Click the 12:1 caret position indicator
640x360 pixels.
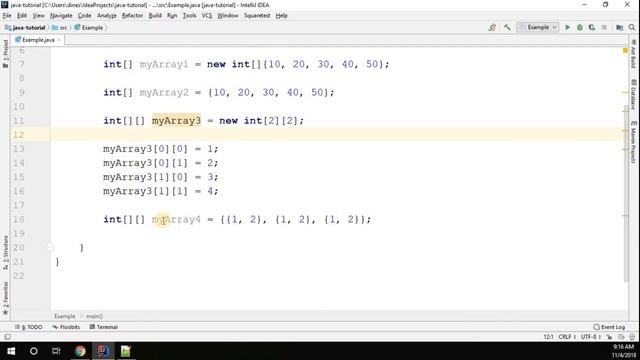548,337
